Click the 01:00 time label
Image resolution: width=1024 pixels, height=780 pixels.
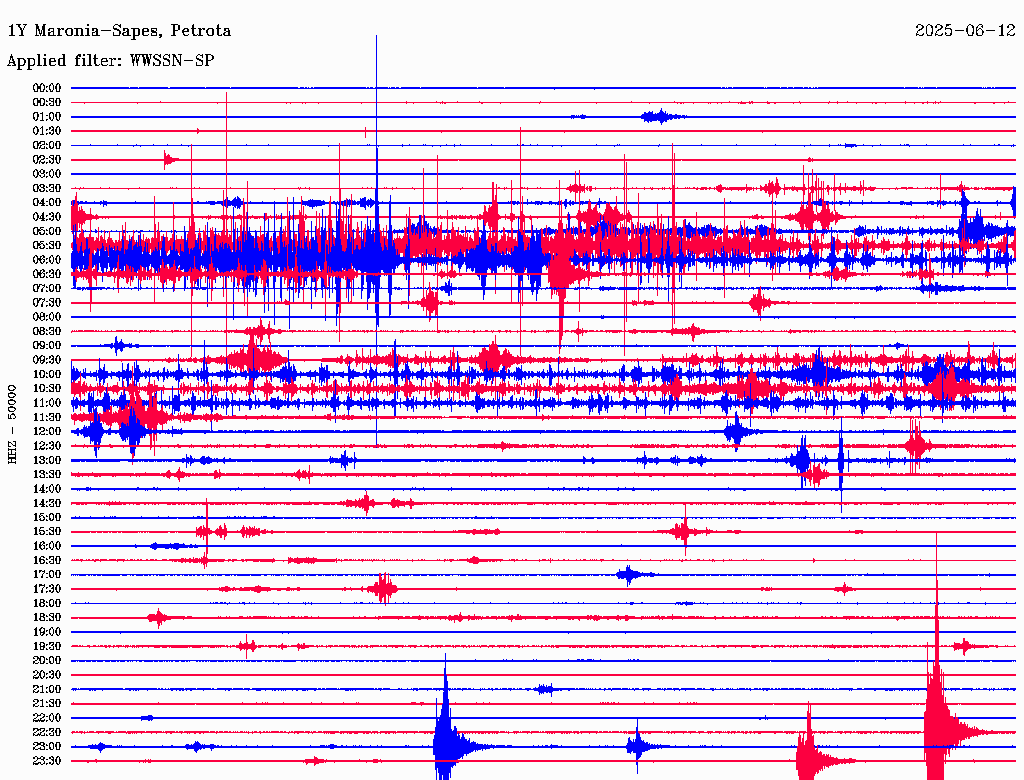[x=47, y=116]
